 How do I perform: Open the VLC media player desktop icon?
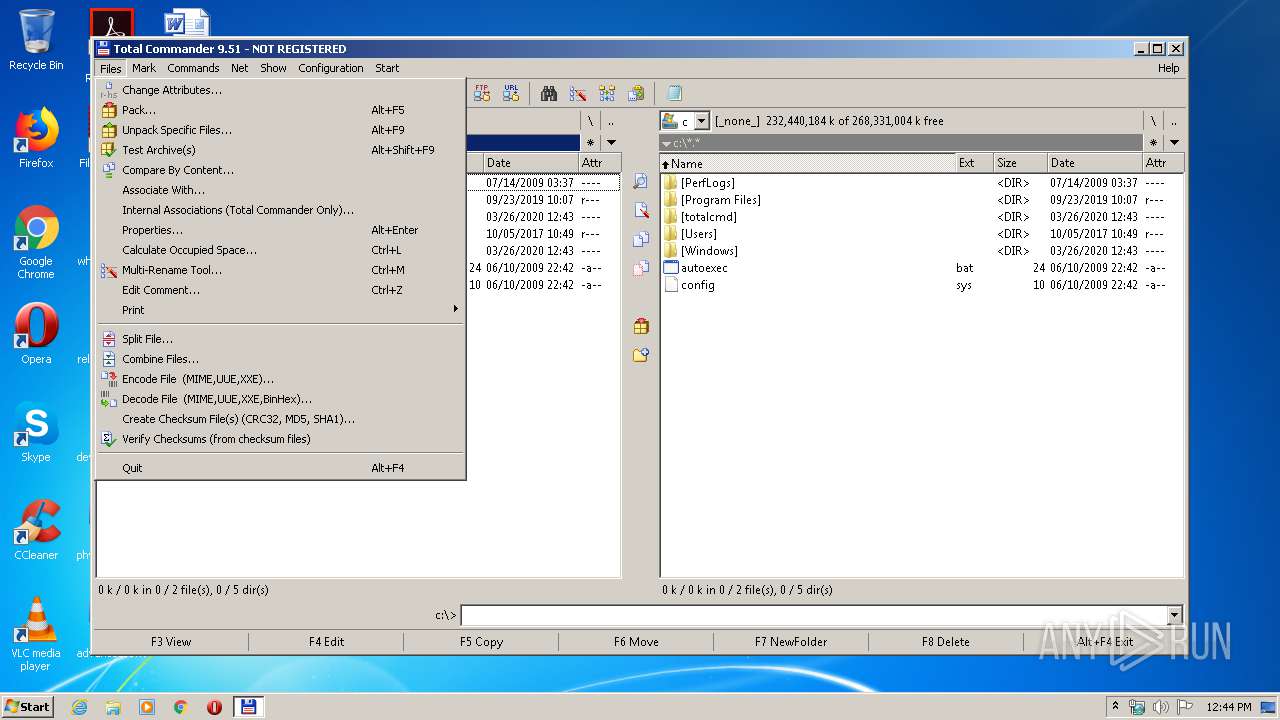click(x=36, y=634)
